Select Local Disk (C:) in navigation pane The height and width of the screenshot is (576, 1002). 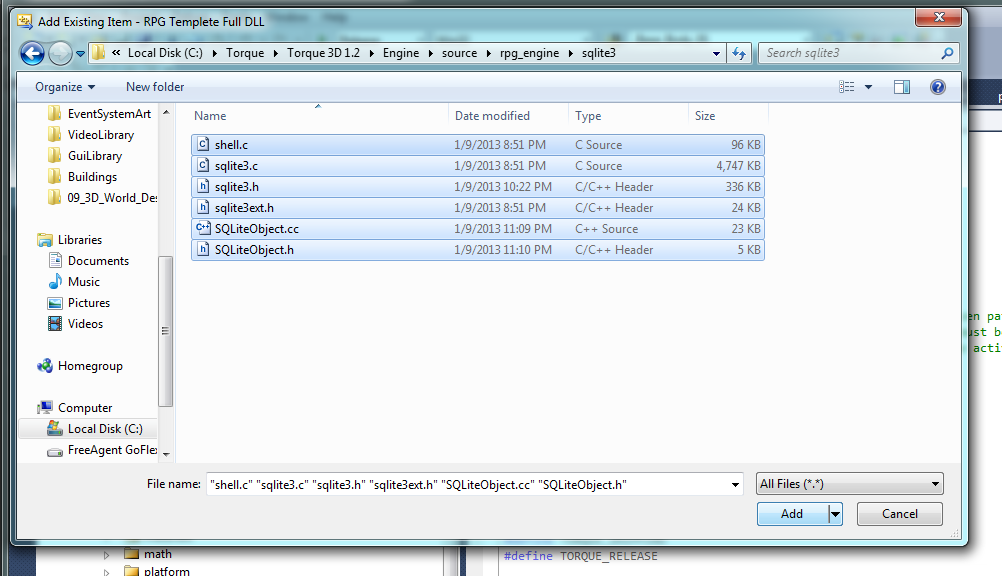pos(105,429)
